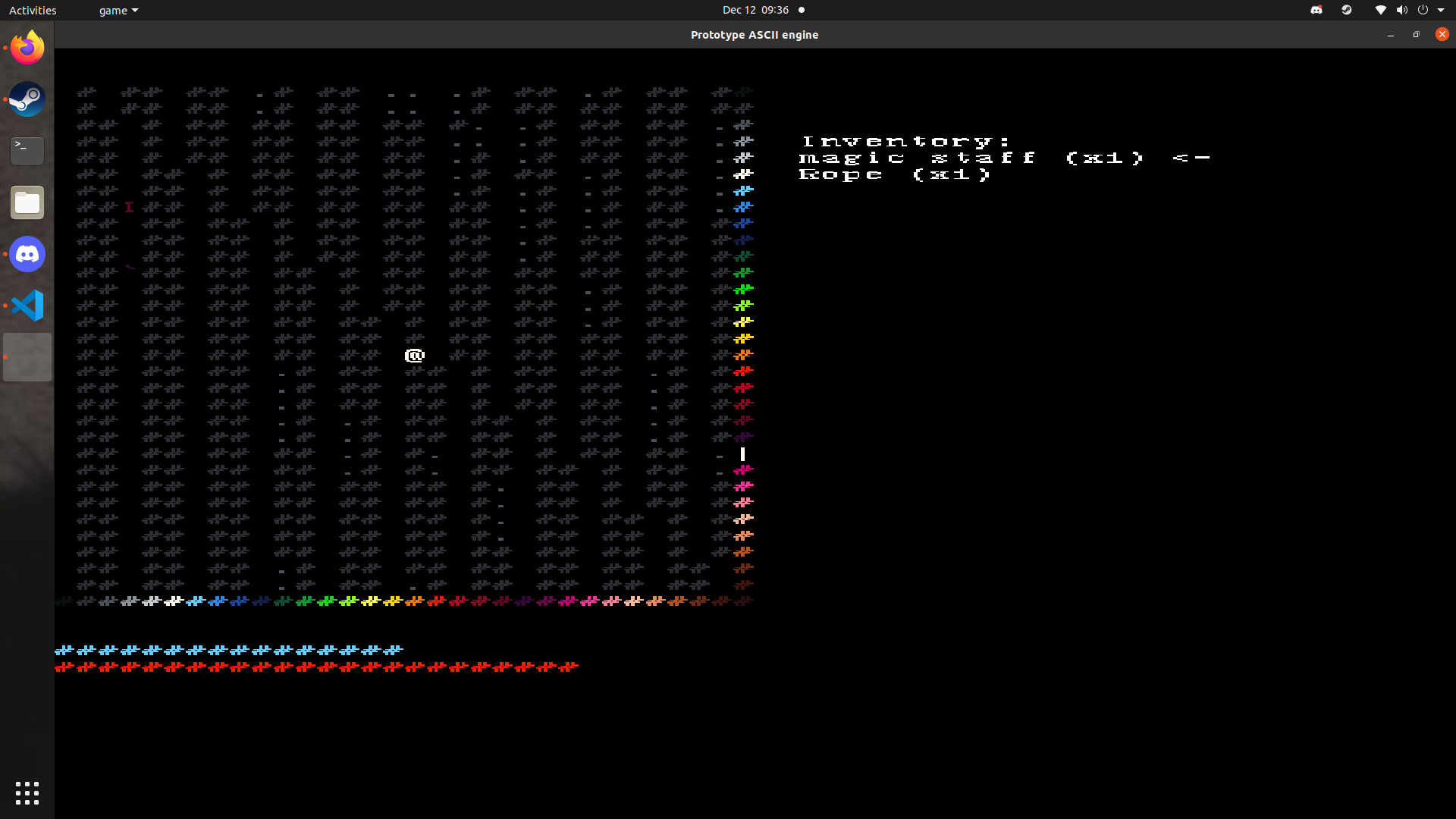This screenshot has width=1456, height=819.
Task: Open the volume indicator
Action: click(1401, 10)
